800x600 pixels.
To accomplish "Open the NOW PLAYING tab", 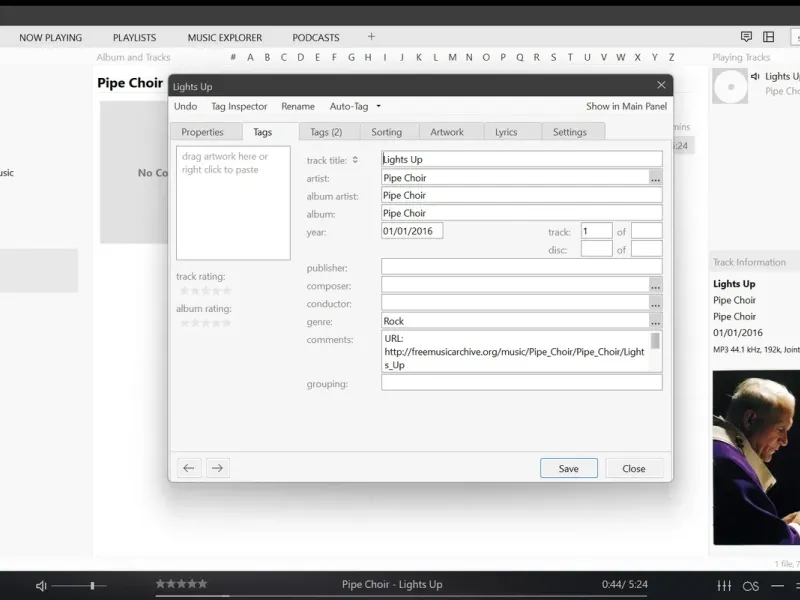I will click(x=51, y=38).
